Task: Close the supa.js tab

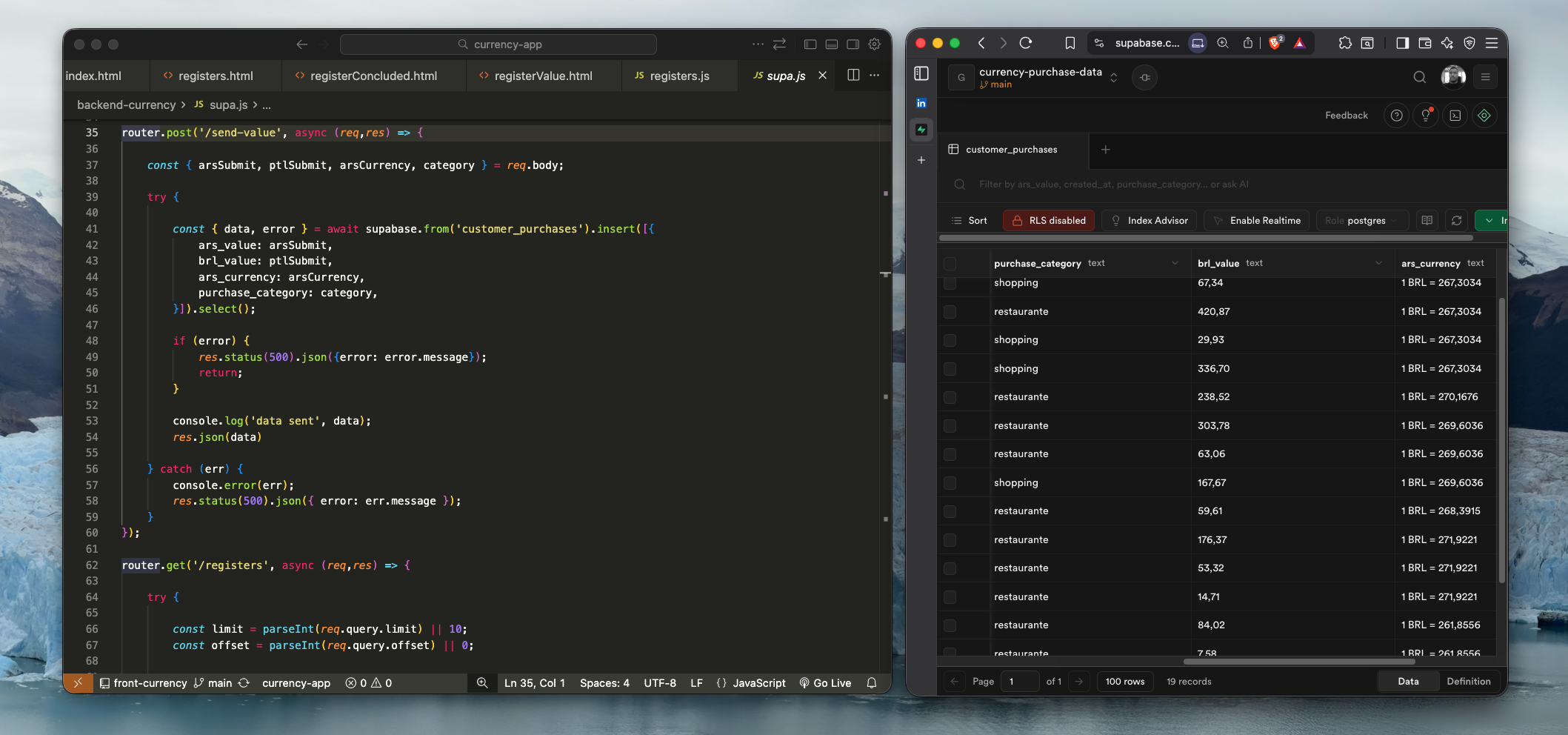Action: (x=822, y=76)
